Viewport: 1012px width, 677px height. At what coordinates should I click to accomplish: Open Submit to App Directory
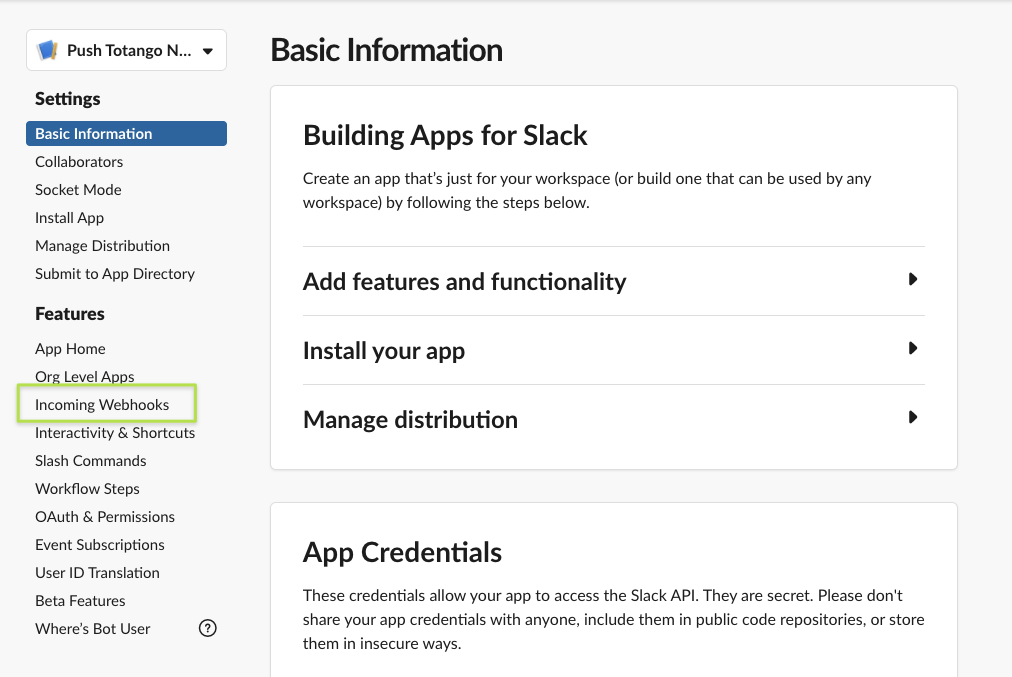point(115,274)
